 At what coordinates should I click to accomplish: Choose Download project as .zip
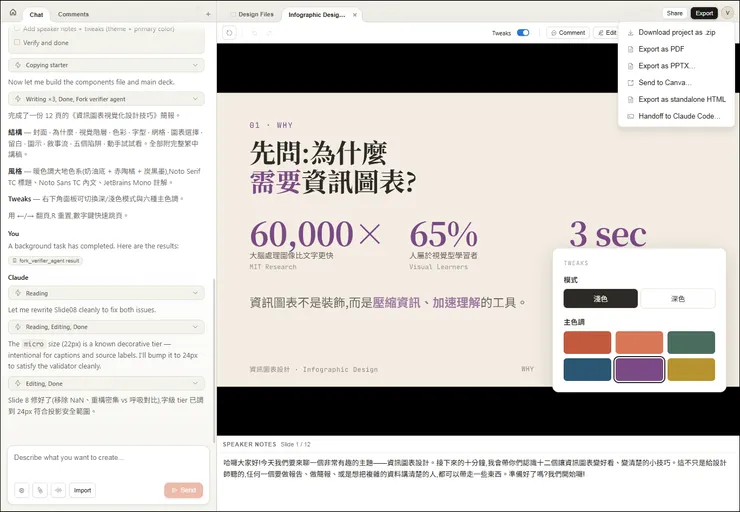676,33
